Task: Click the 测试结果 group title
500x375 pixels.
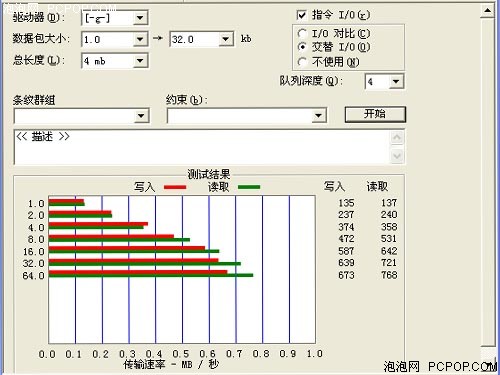Action: (x=209, y=174)
